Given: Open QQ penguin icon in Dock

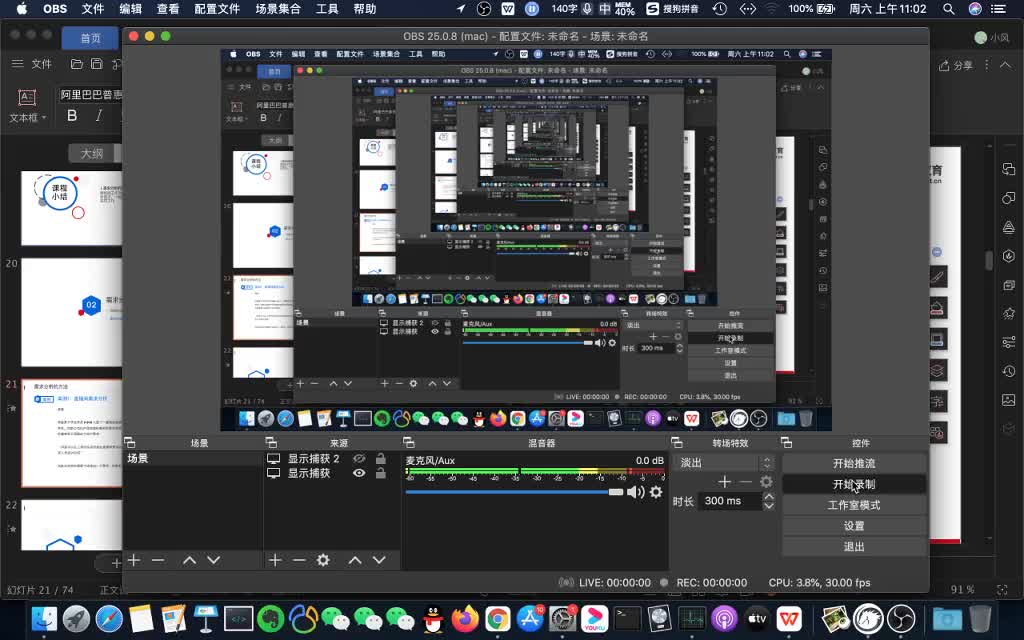Looking at the screenshot, I should [x=432, y=618].
